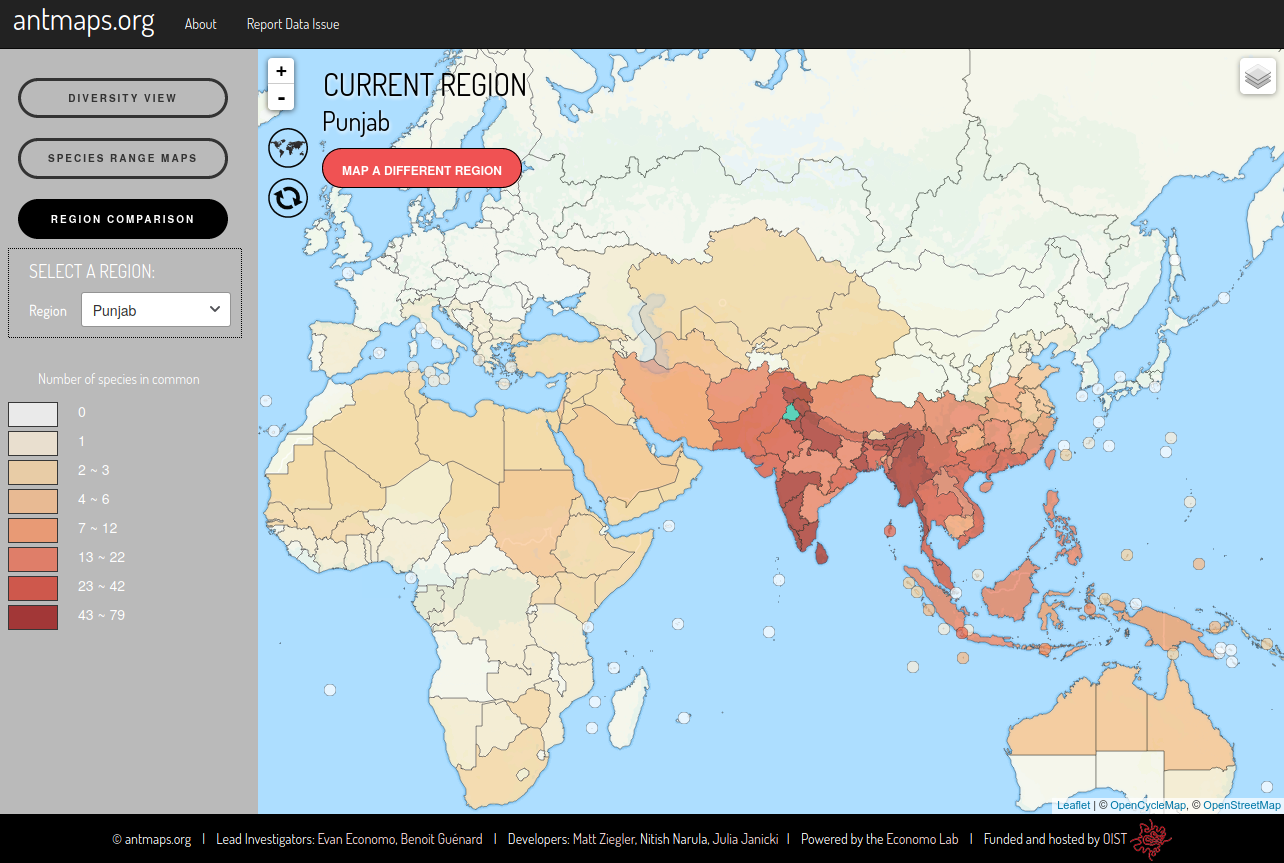The width and height of the screenshot is (1284, 863).
Task: Open the map layers control
Action: click(x=1257, y=76)
